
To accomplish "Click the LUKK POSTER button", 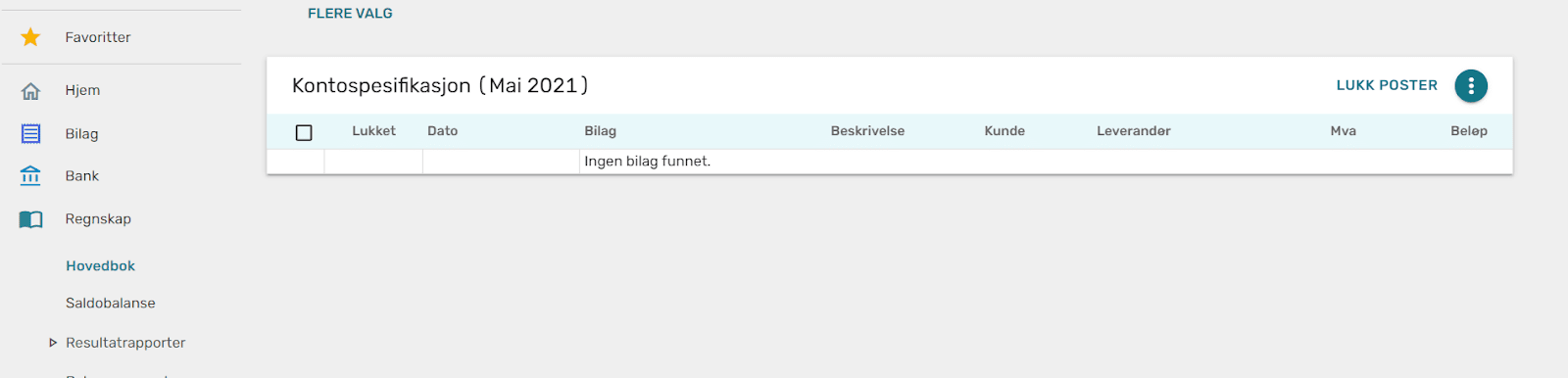I will point(1387,86).
